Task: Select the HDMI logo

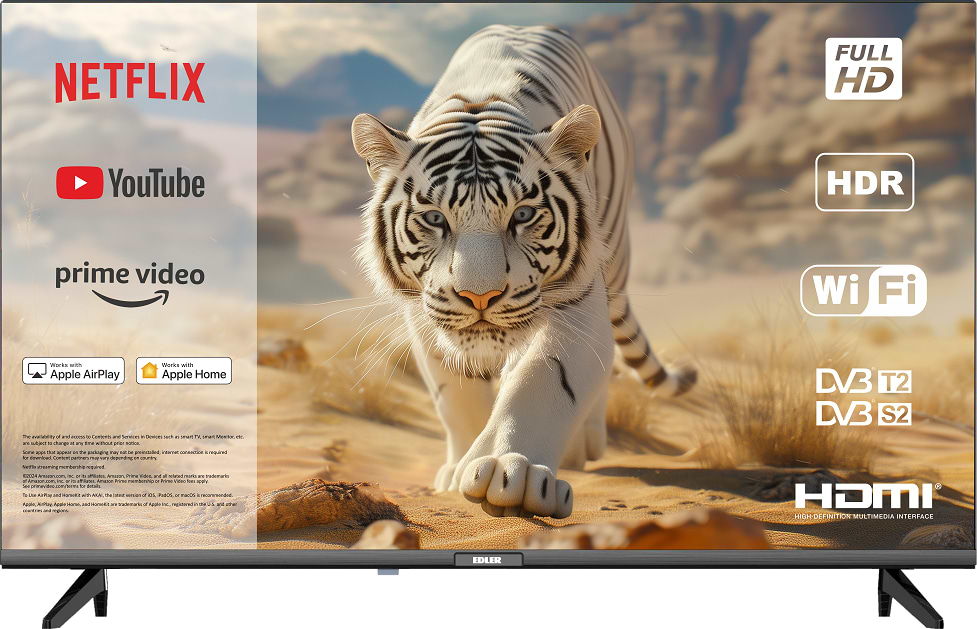Action: point(866,499)
